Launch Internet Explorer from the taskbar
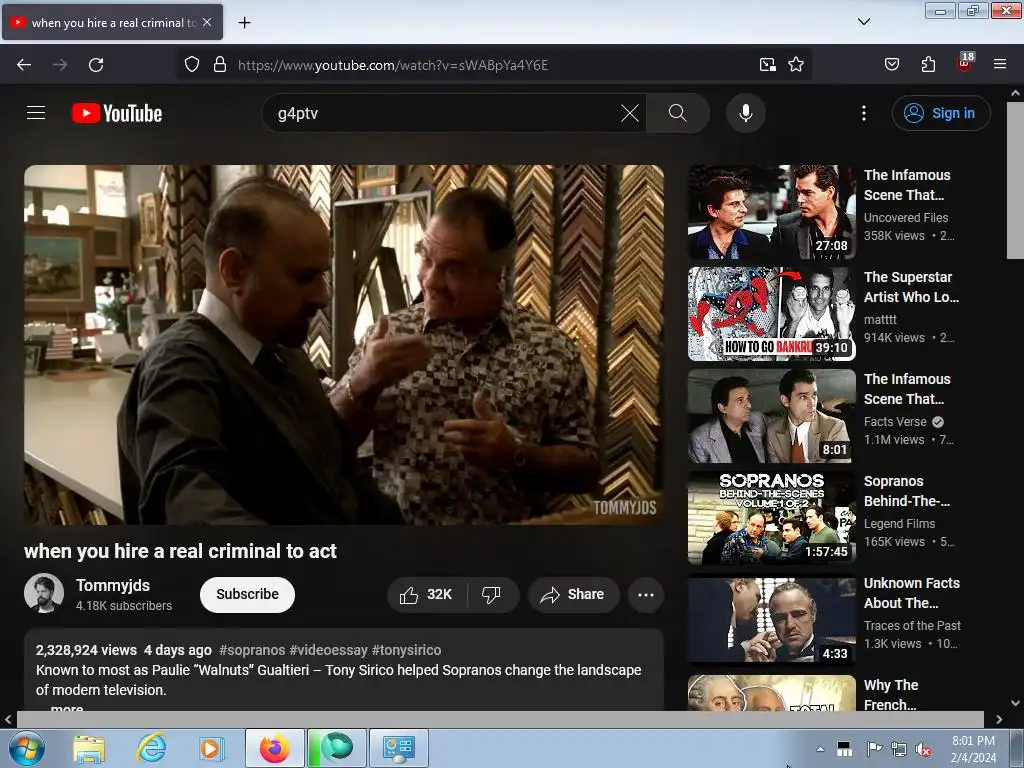 tap(151, 748)
